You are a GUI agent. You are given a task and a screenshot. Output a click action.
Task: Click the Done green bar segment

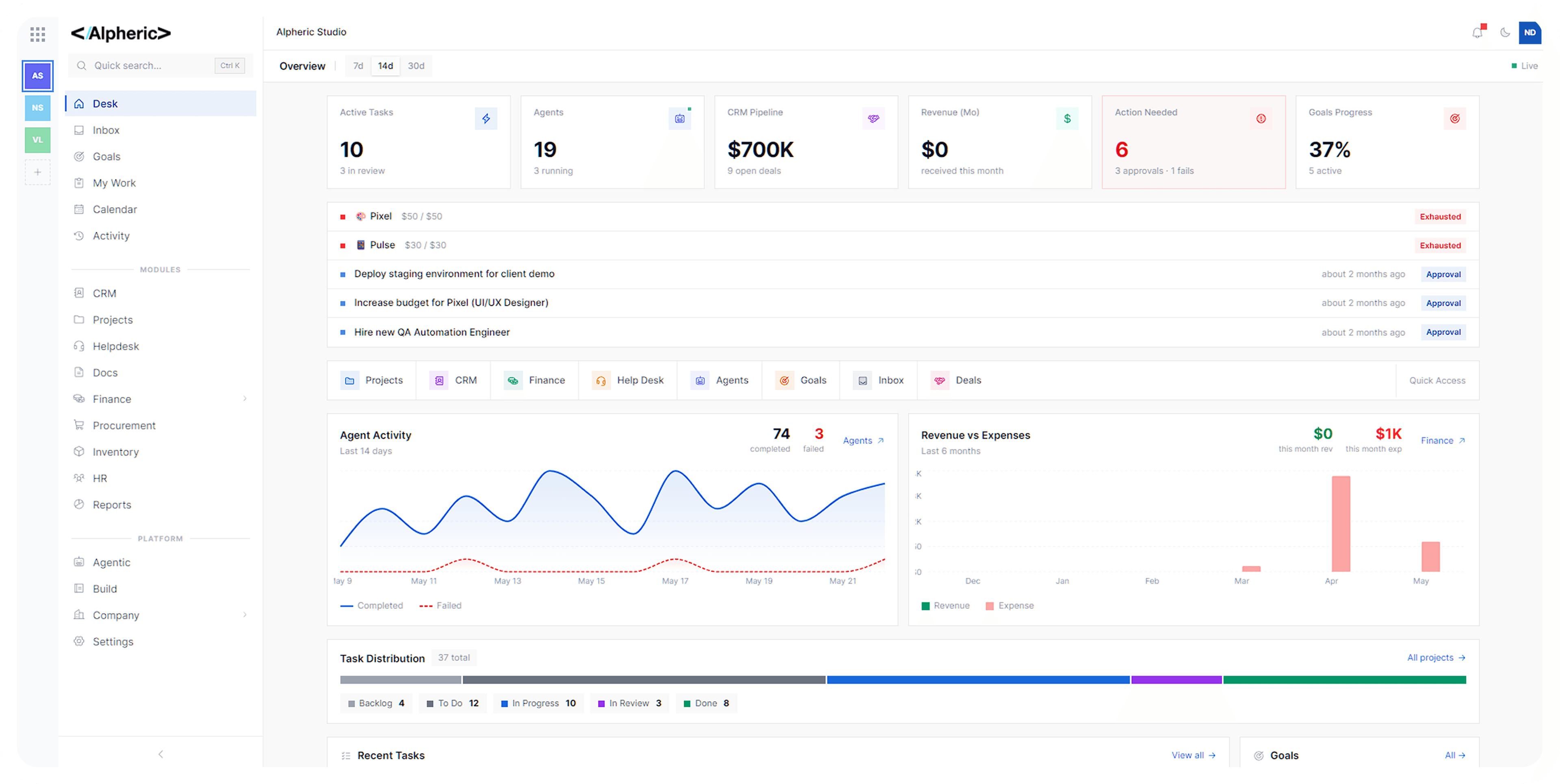pos(1344,680)
